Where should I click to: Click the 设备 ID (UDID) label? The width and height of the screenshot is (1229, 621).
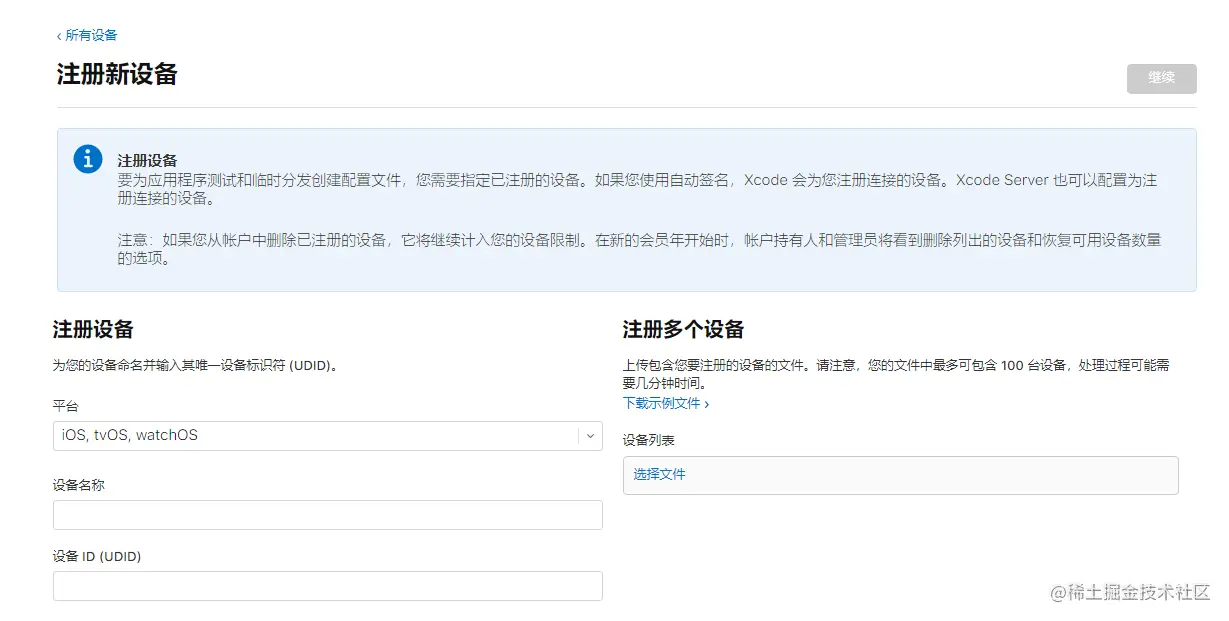[x=96, y=556]
